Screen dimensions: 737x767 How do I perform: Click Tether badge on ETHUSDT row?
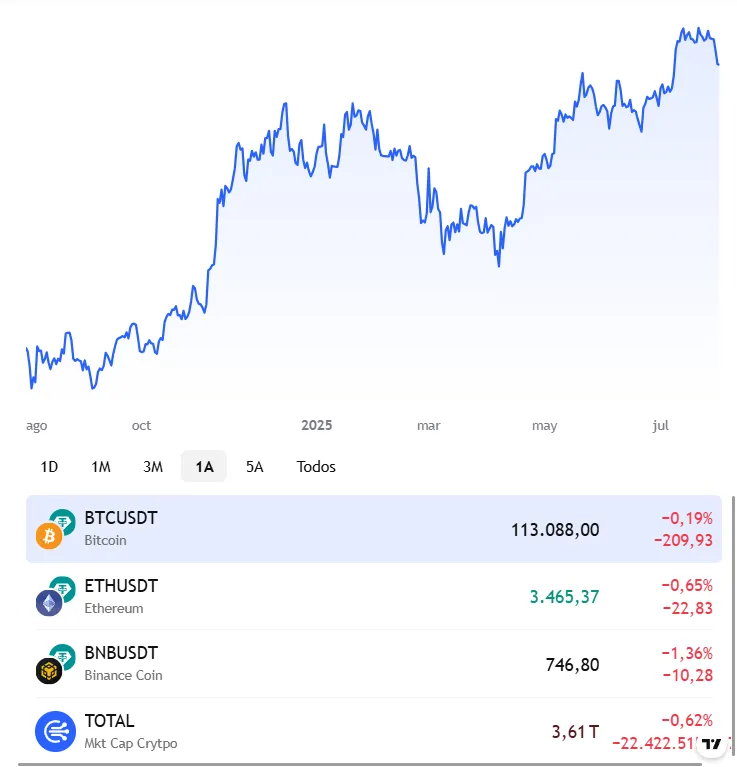click(x=64, y=588)
